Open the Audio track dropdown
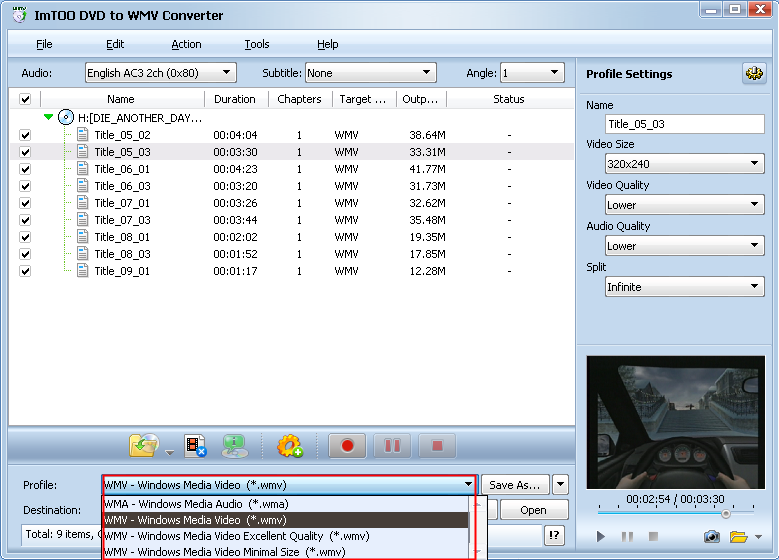779x560 pixels. pos(160,73)
